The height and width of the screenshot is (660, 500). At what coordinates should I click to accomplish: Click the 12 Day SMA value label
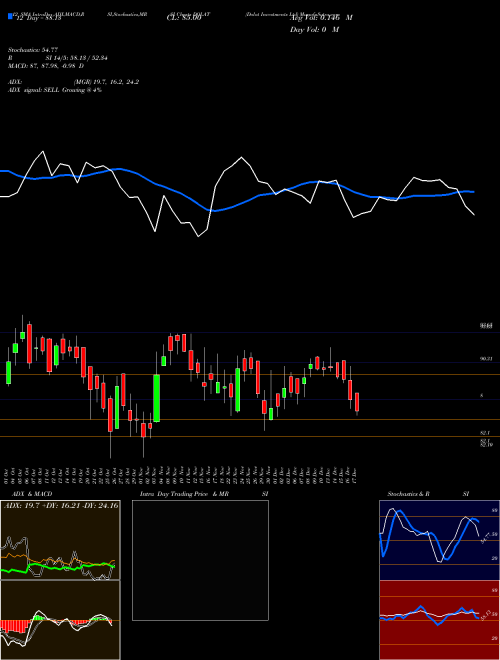point(39,18)
